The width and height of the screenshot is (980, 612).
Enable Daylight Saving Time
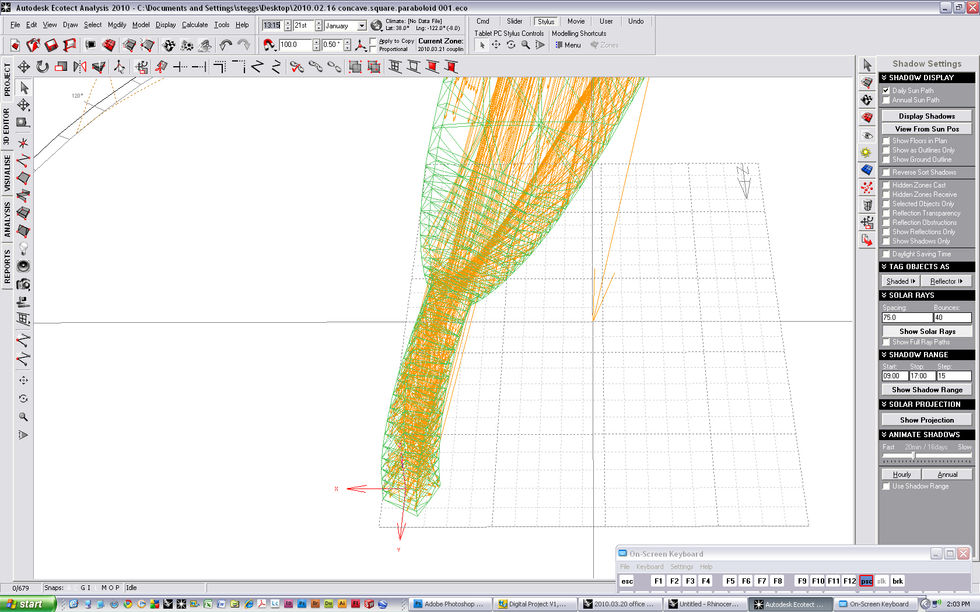point(886,254)
